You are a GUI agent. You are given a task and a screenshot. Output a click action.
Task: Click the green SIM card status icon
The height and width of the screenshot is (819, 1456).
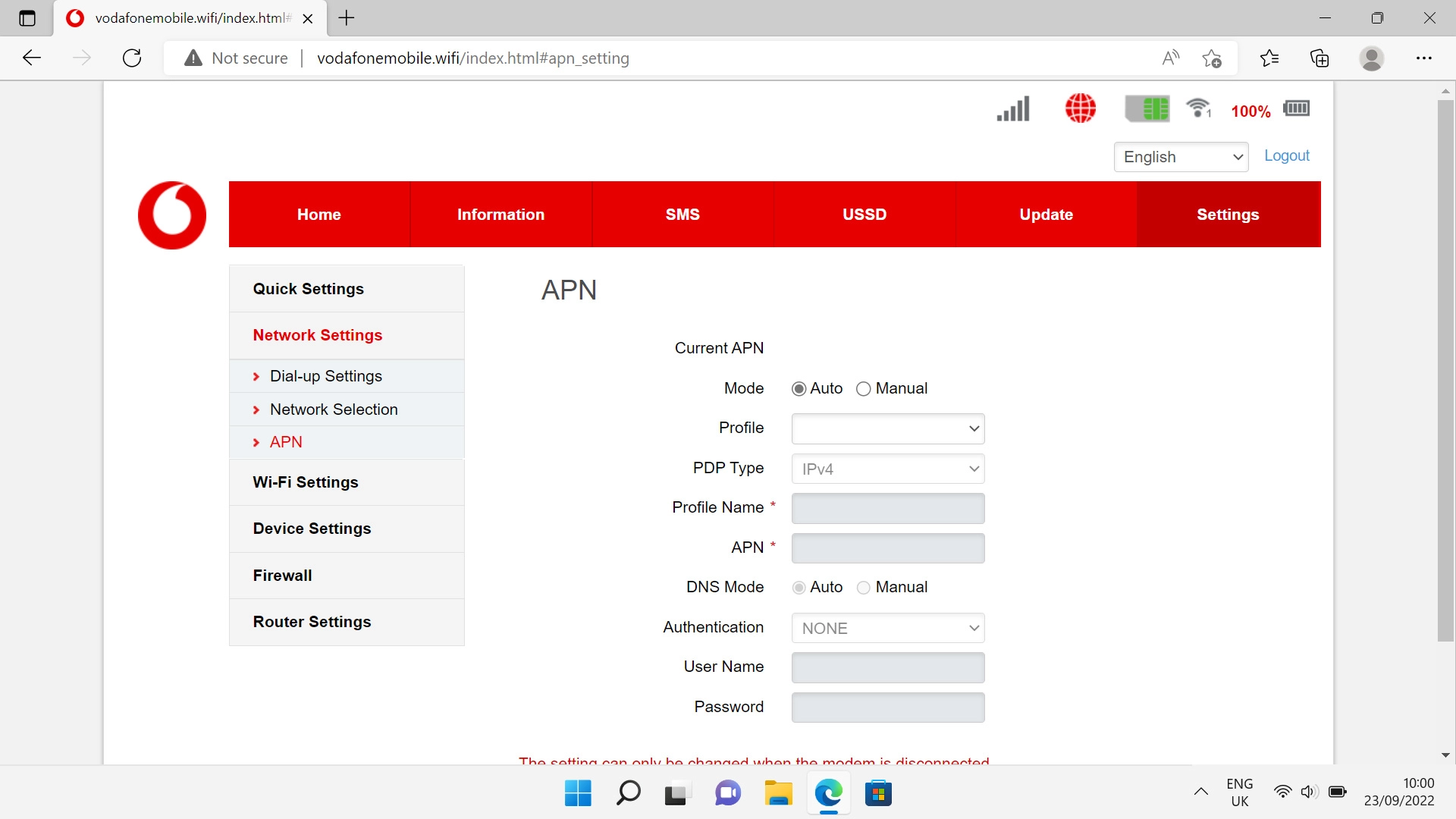(1147, 108)
